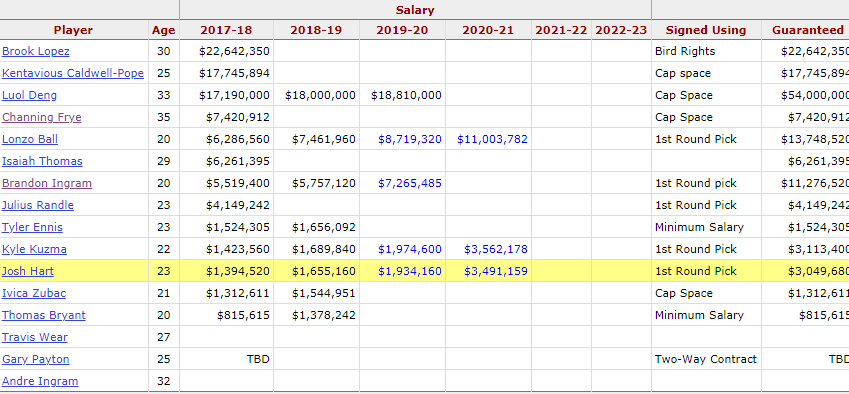Open Channing Frye's player page
This screenshot has height=394, width=849.
point(42,117)
